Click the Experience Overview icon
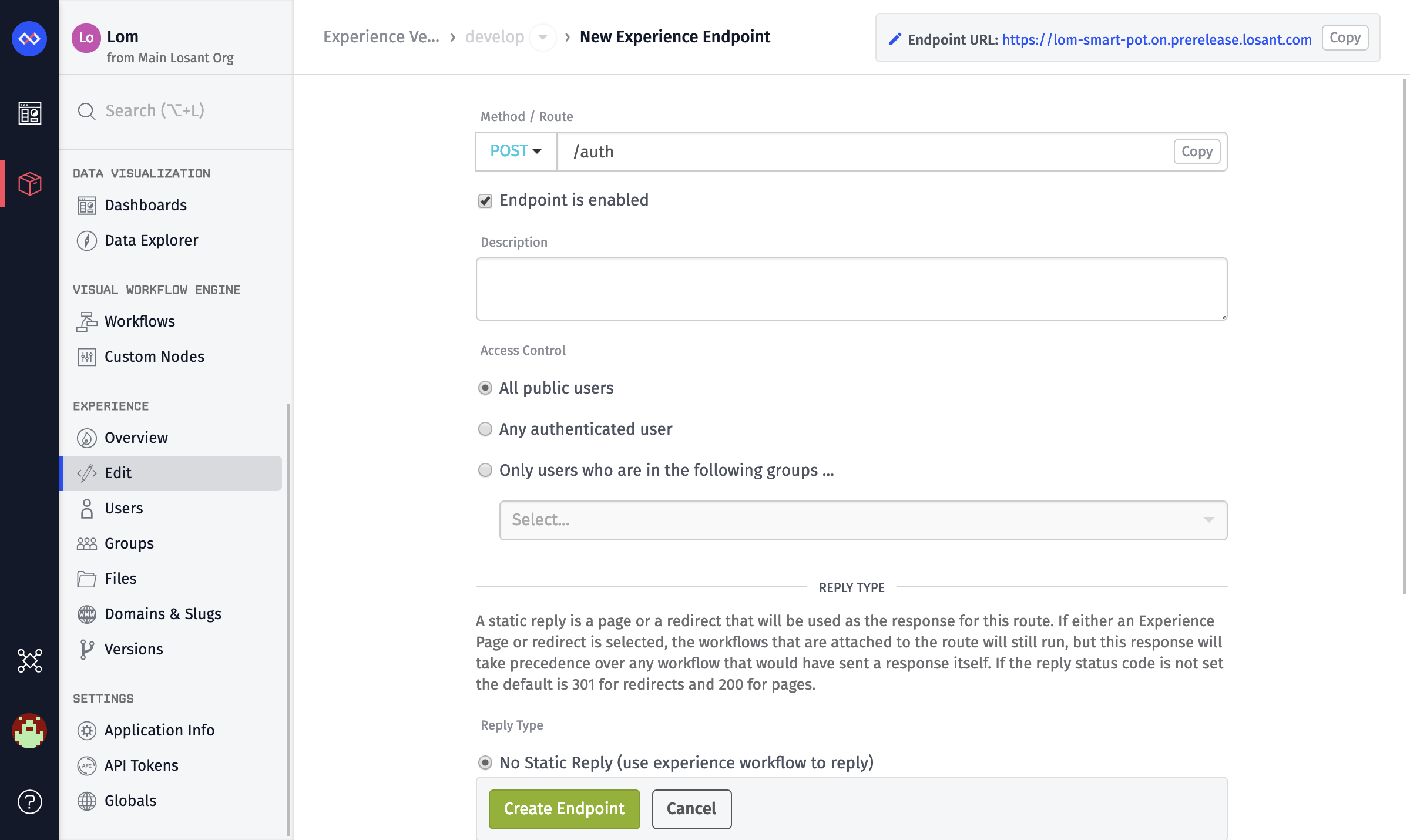 point(87,438)
